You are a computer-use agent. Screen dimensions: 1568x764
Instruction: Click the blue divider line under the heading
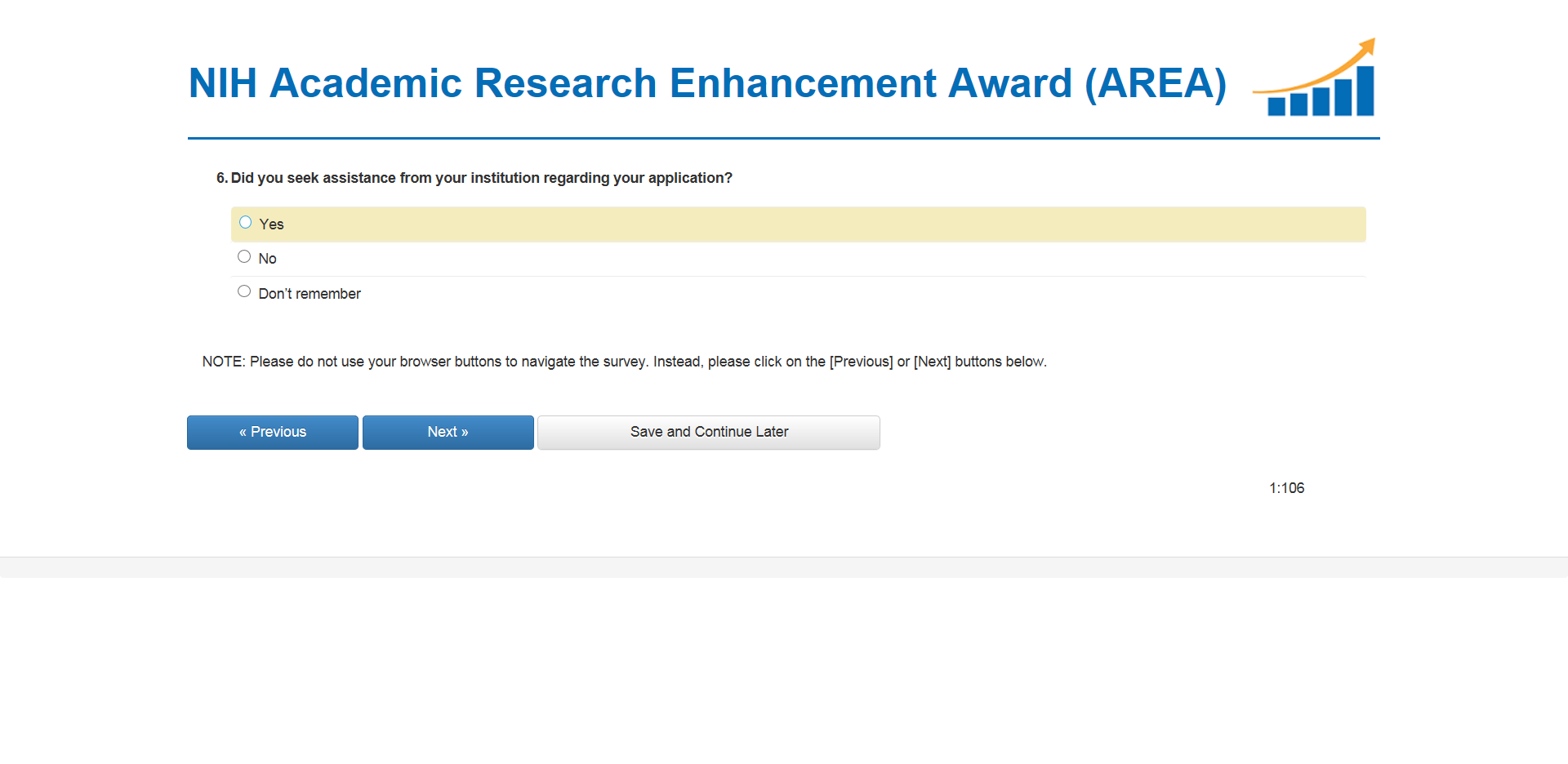[x=784, y=139]
